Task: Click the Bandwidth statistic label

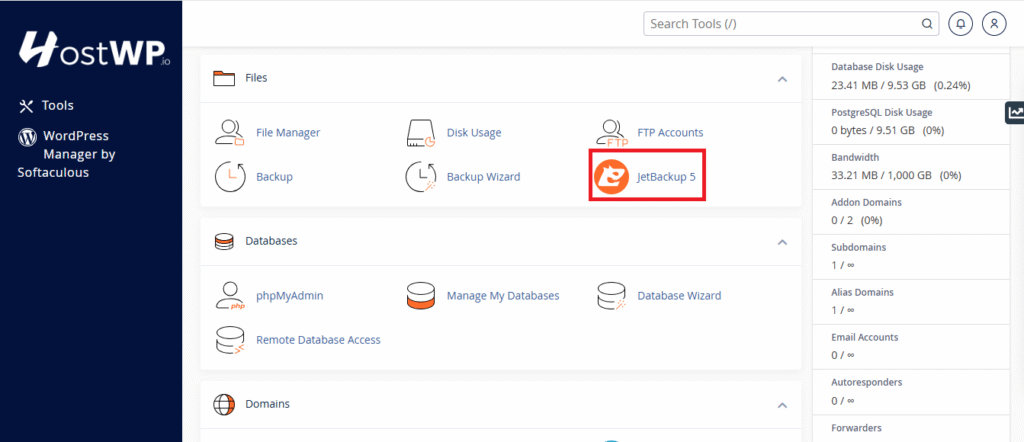Action: (855, 157)
